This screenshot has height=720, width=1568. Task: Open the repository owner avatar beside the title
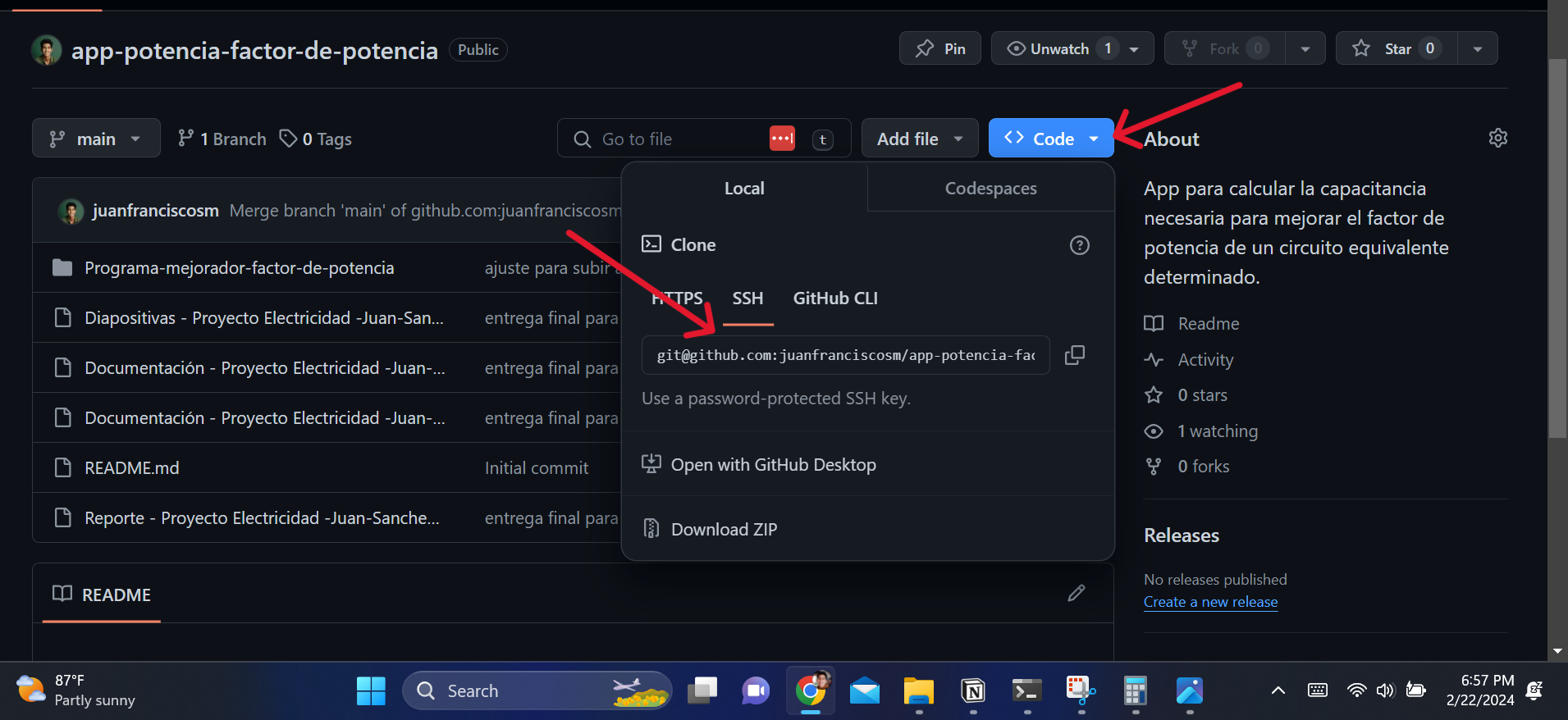pos(47,50)
